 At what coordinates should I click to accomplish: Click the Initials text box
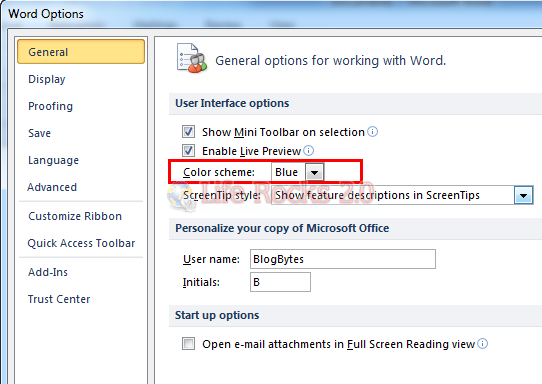(x=280, y=282)
